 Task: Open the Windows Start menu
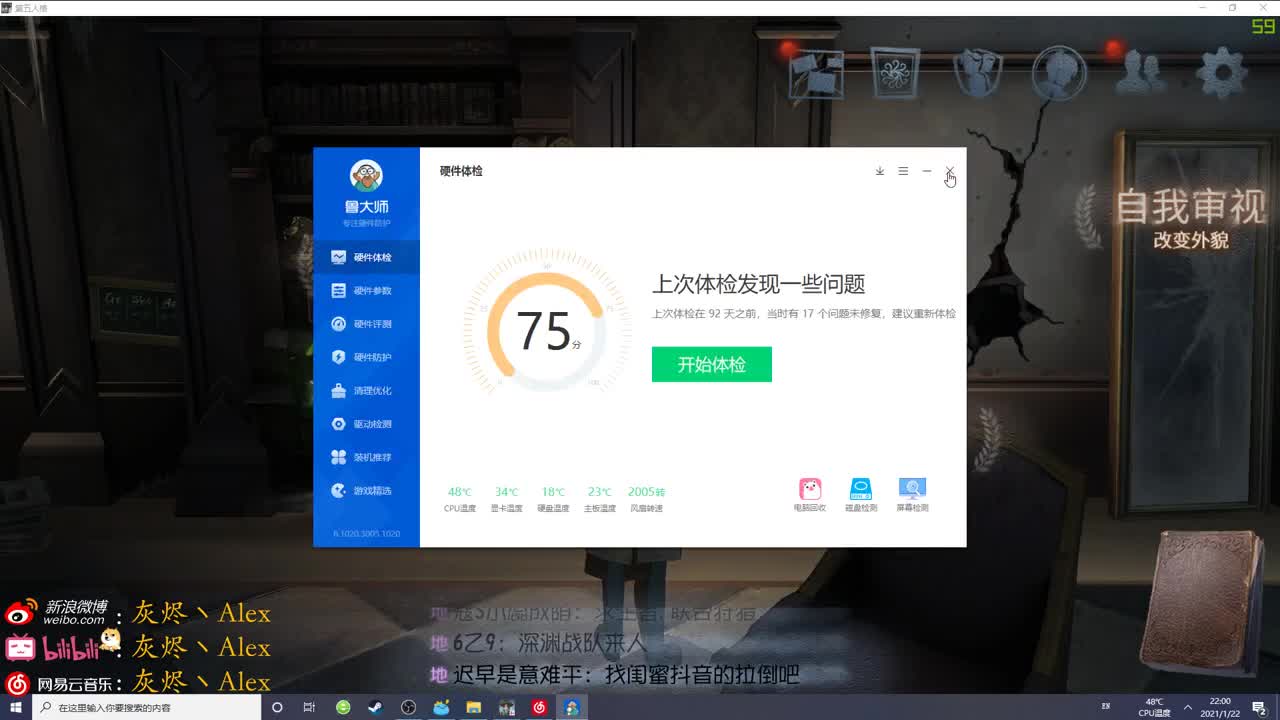[15, 707]
